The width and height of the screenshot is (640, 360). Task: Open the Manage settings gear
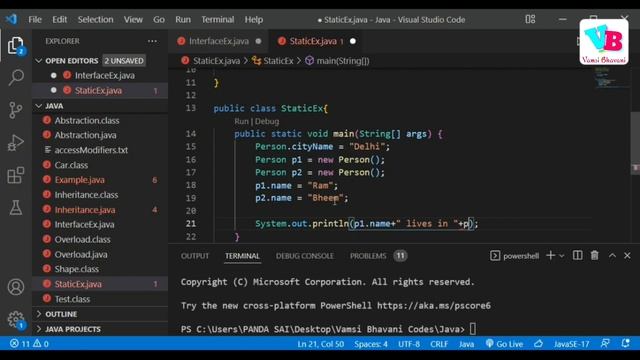(16, 320)
